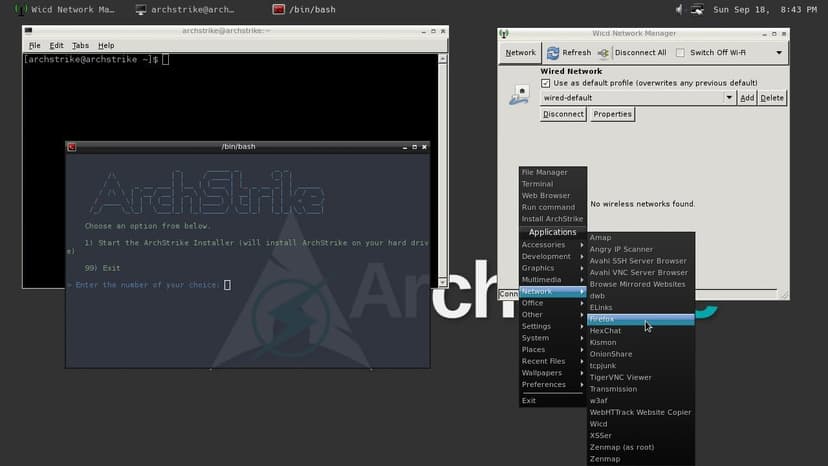Click the Disconnect All plug icon
The image size is (828, 466).
pyautogui.click(x=603, y=53)
